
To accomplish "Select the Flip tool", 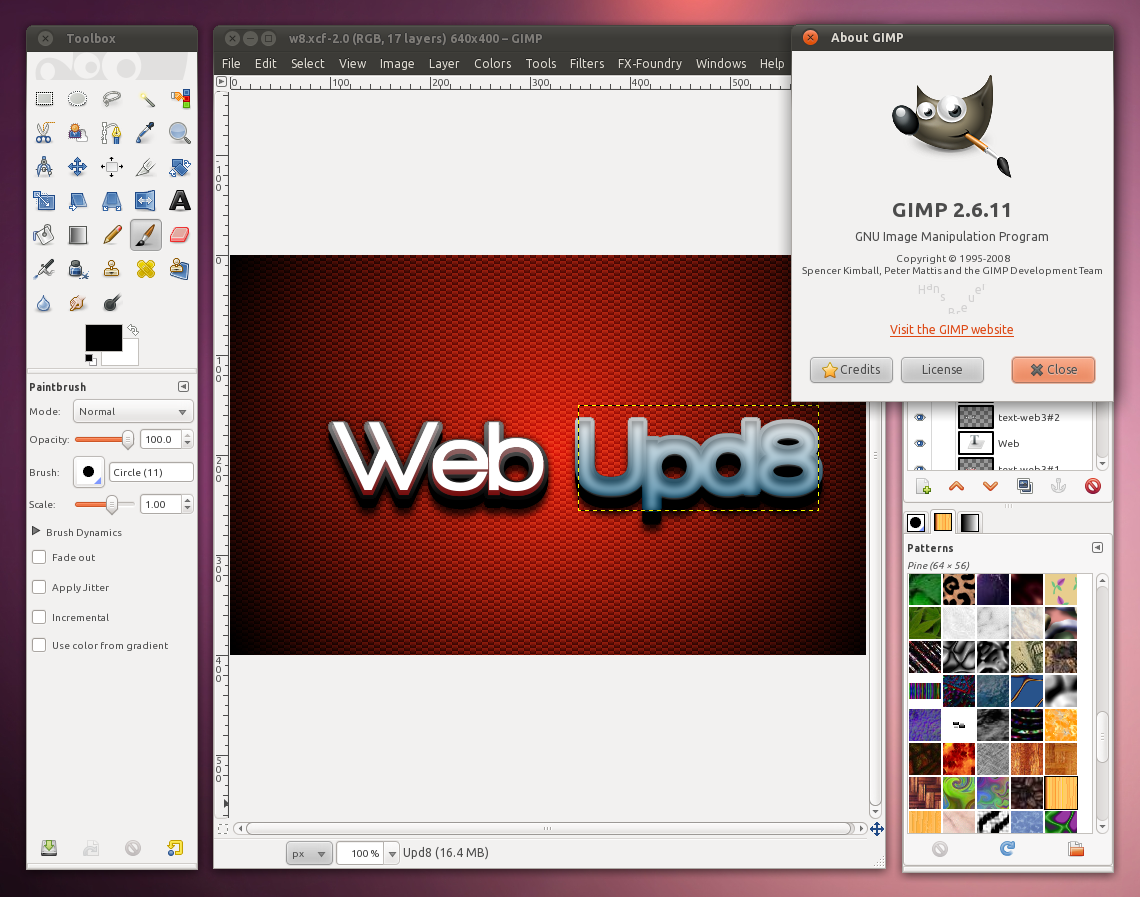I will 145,201.
